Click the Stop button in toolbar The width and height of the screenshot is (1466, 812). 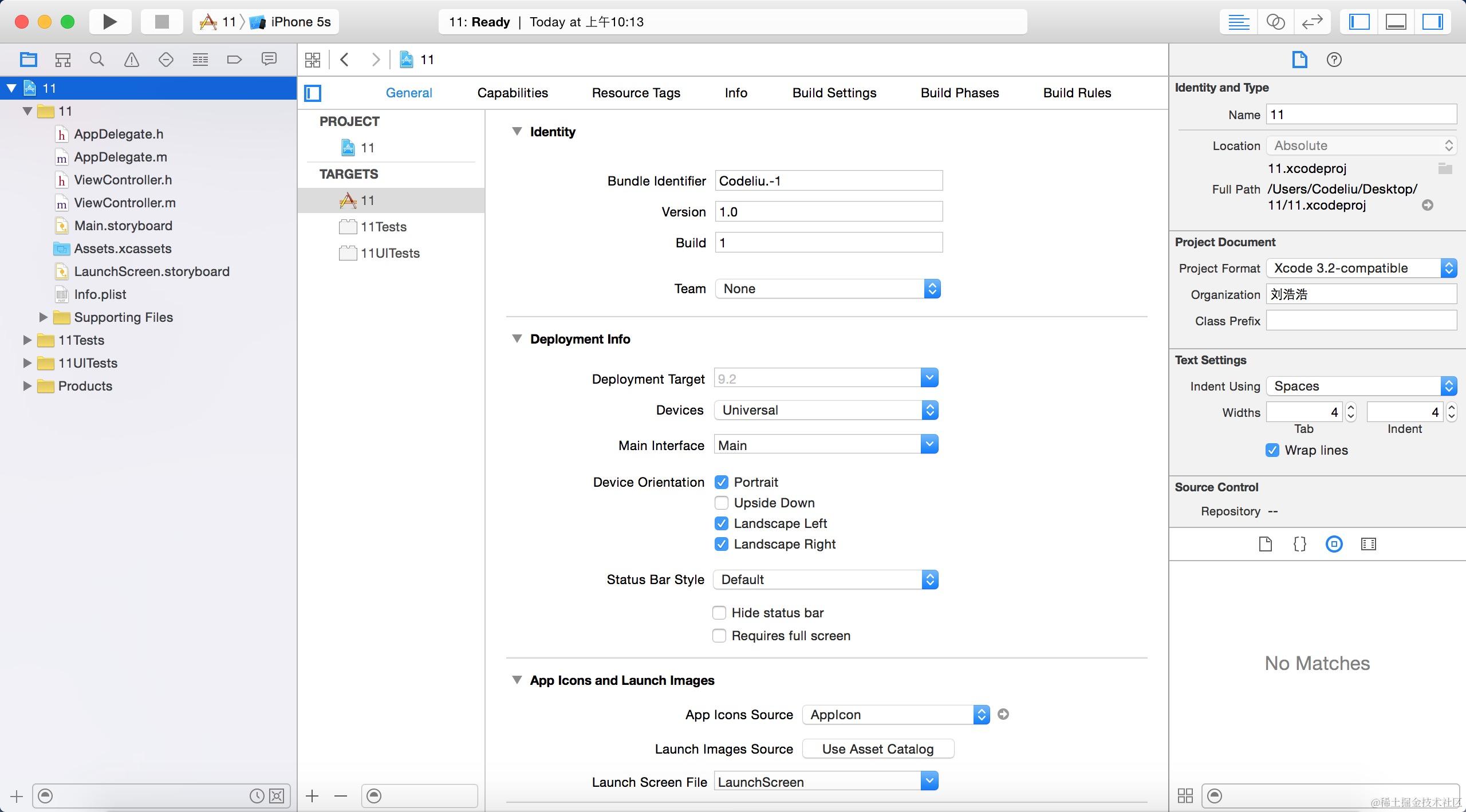point(162,22)
